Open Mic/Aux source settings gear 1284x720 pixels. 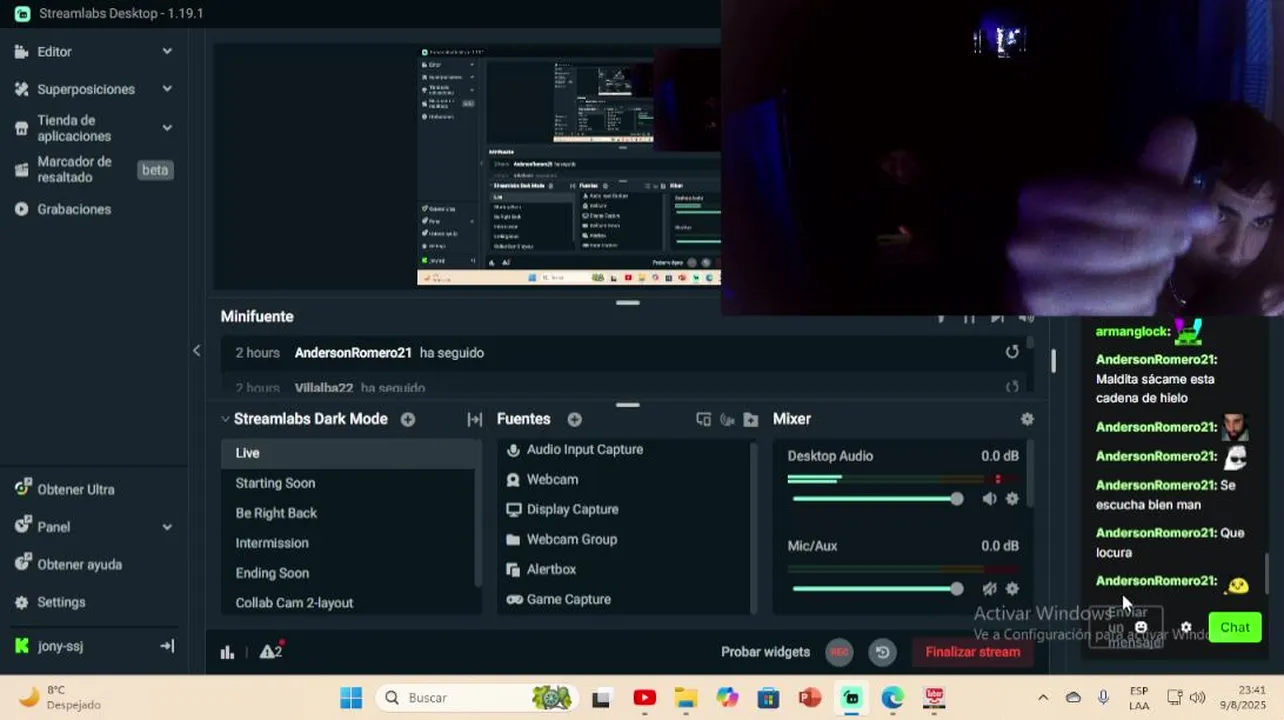1012,589
